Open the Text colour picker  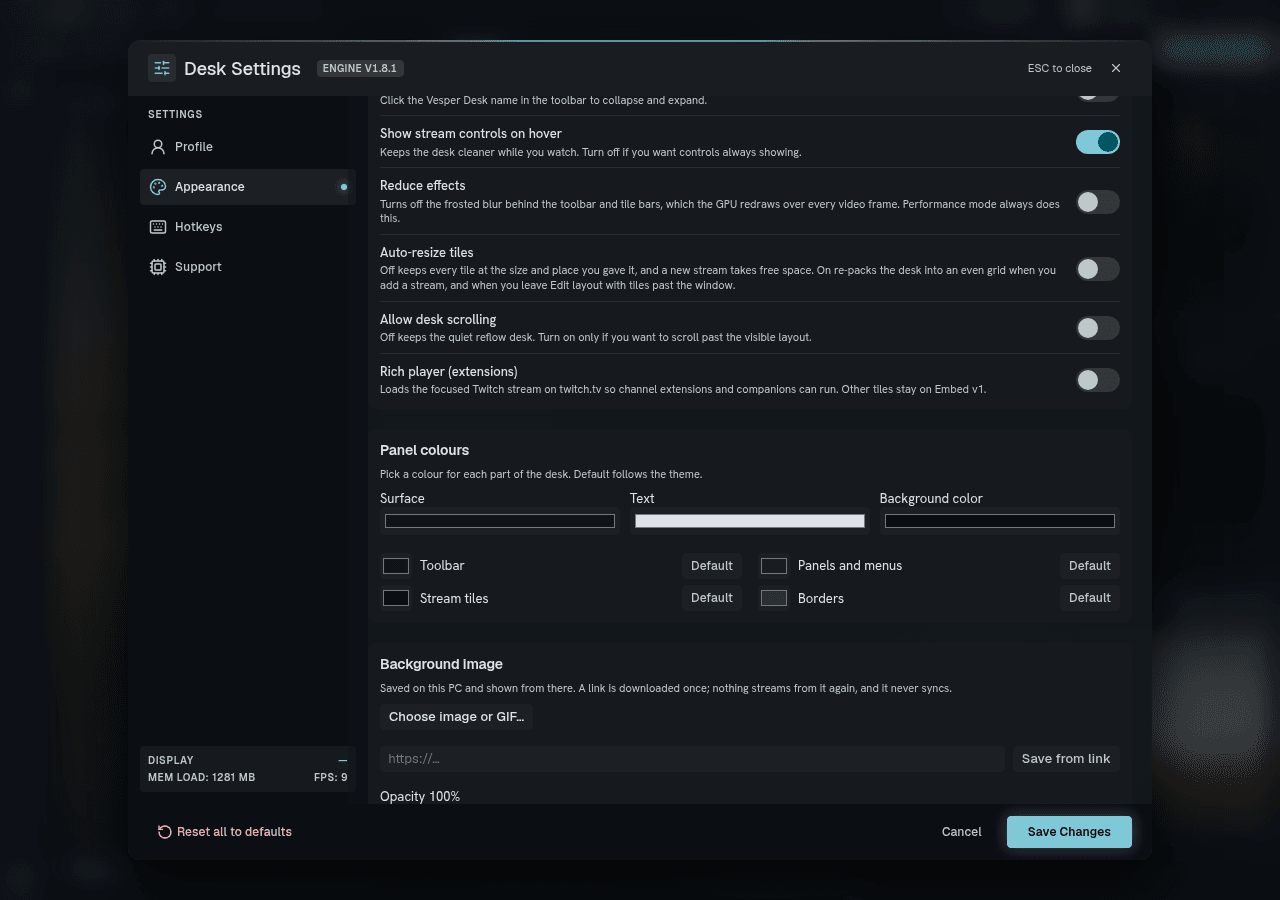pos(750,521)
